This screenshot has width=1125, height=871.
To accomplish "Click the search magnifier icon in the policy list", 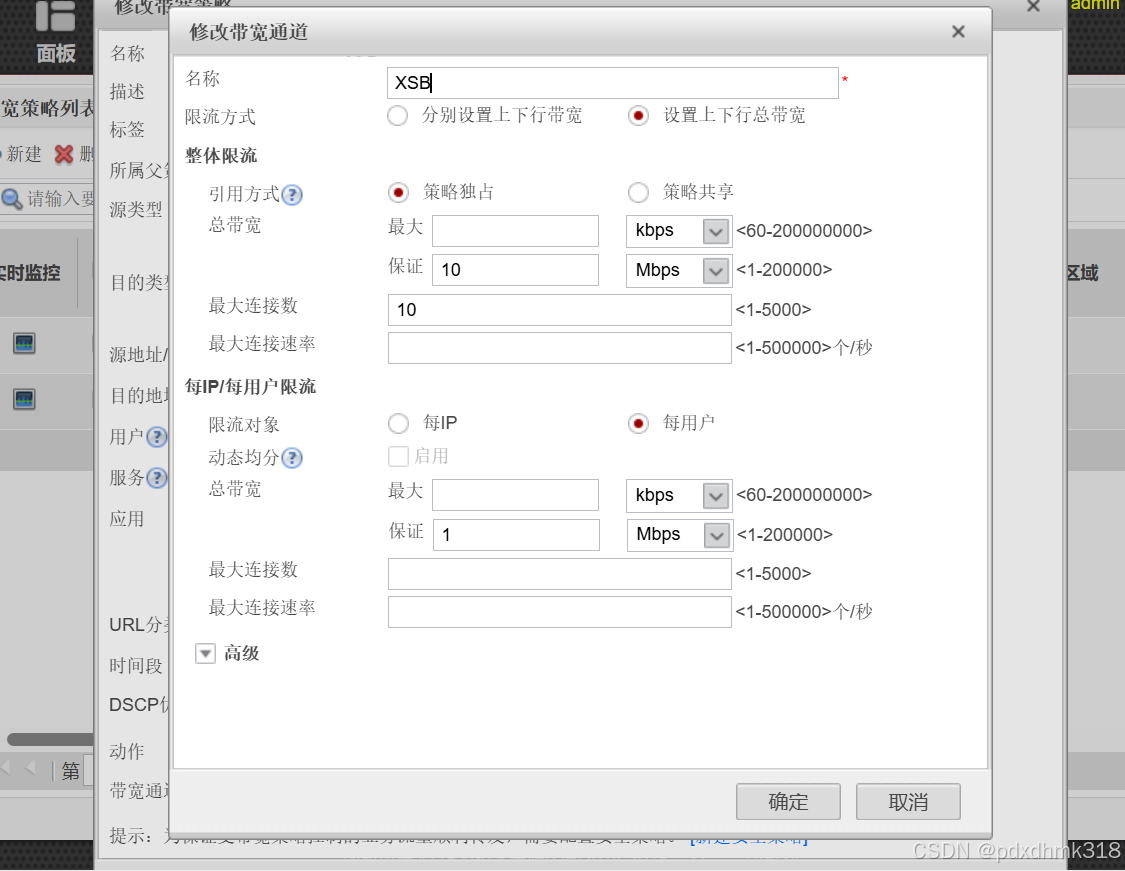I will 11,199.
